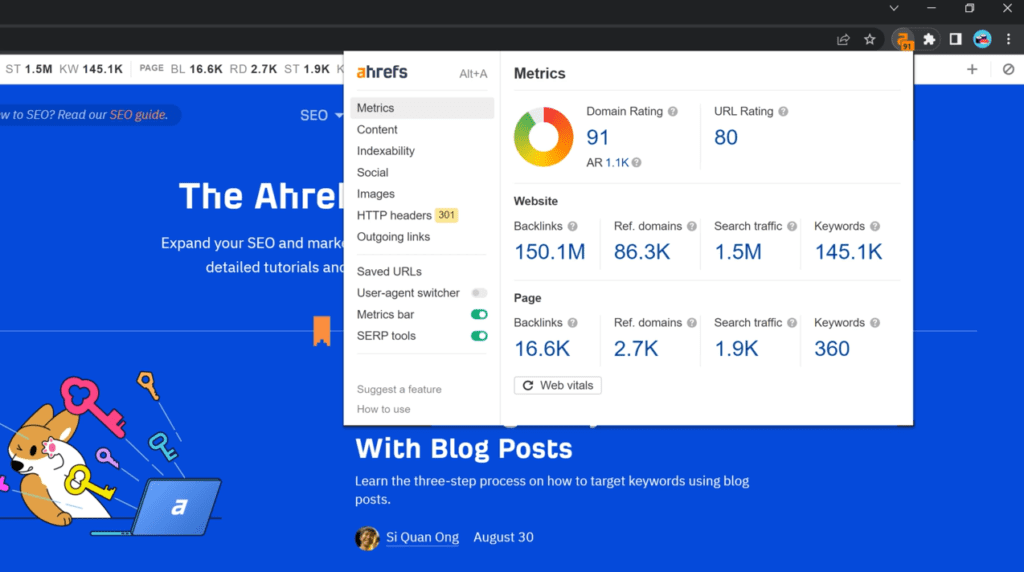The width and height of the screenshot is (1024, 572).
Task: Bookmark this page with the star icon
Action: [870, 40]
